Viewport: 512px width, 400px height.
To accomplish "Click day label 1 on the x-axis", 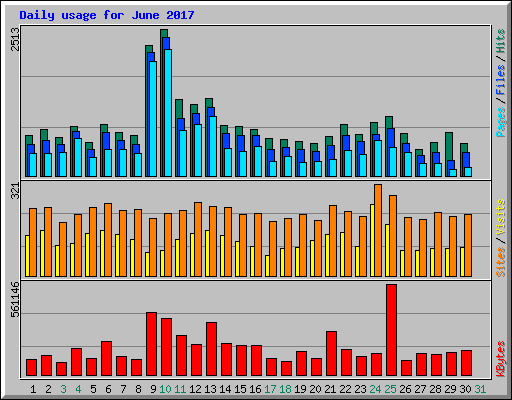I will (x=33, y=389).
